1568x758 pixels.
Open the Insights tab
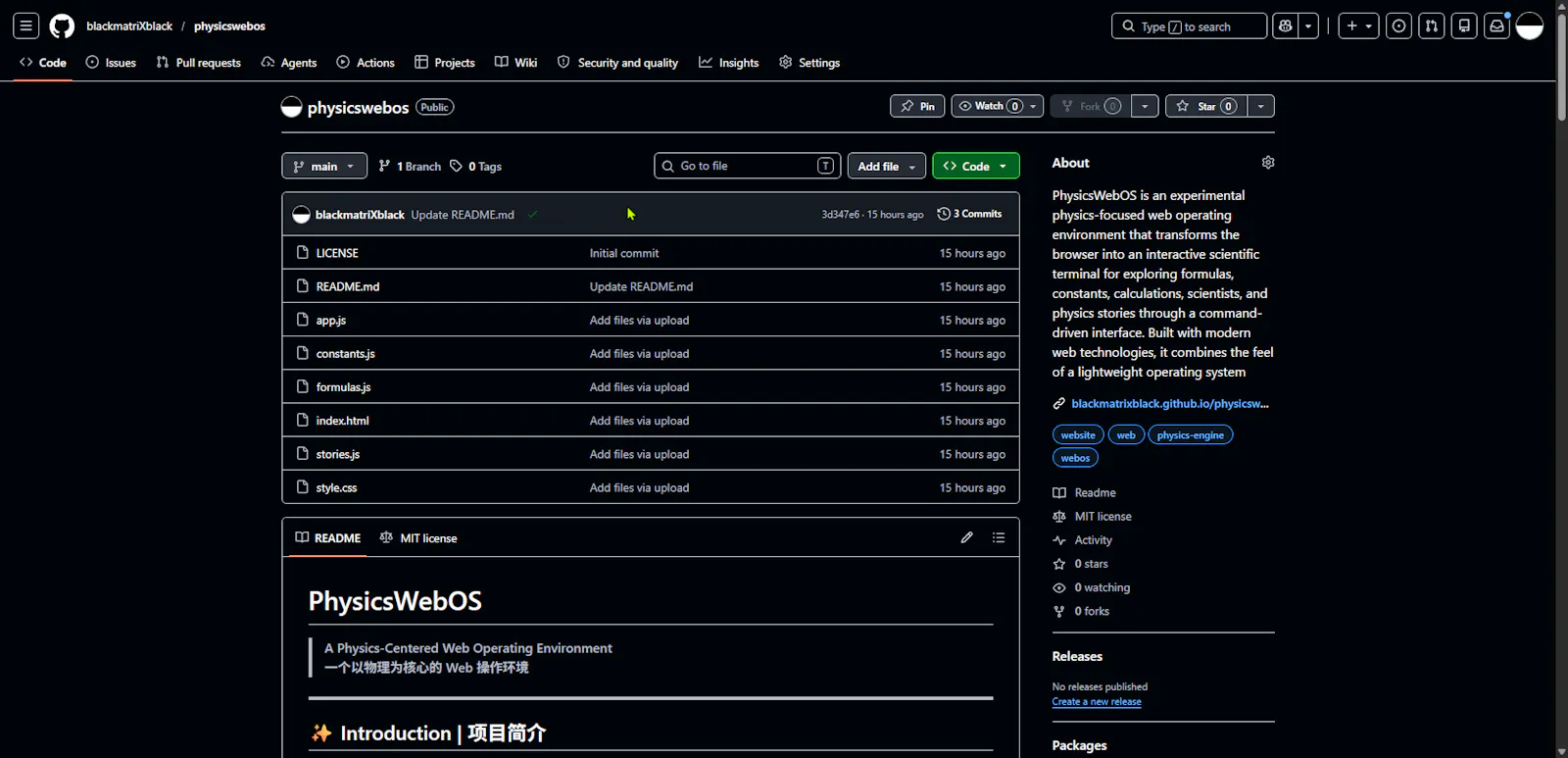point(729,63)
